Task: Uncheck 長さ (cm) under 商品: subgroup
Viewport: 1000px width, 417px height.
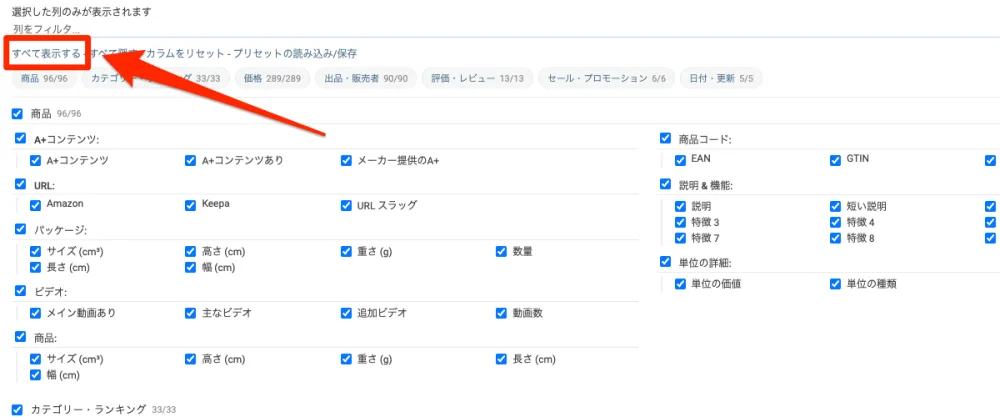Action: (x=501, y=359)
